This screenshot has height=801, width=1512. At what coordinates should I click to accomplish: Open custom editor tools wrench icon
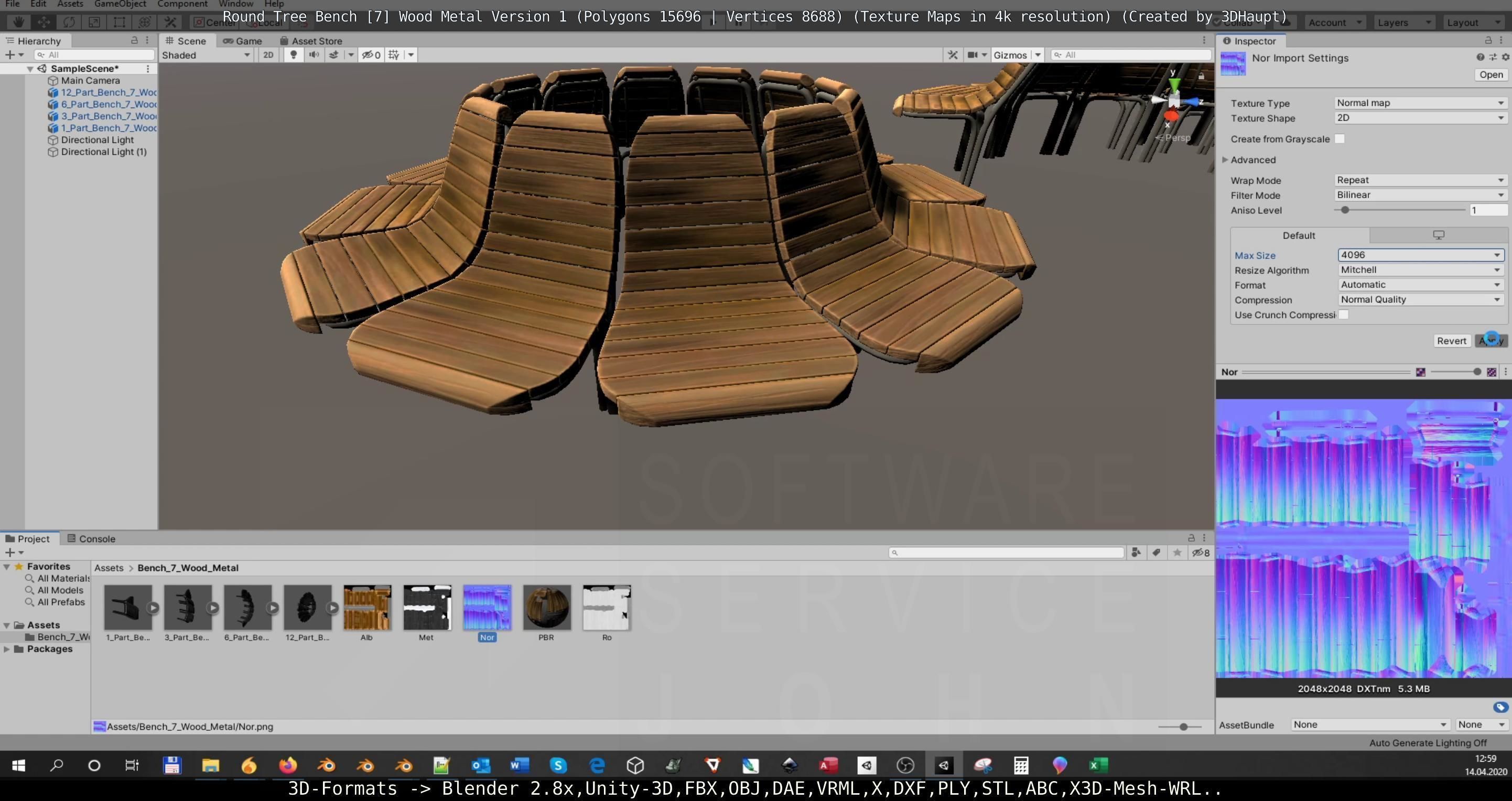[x=170, y=23]
